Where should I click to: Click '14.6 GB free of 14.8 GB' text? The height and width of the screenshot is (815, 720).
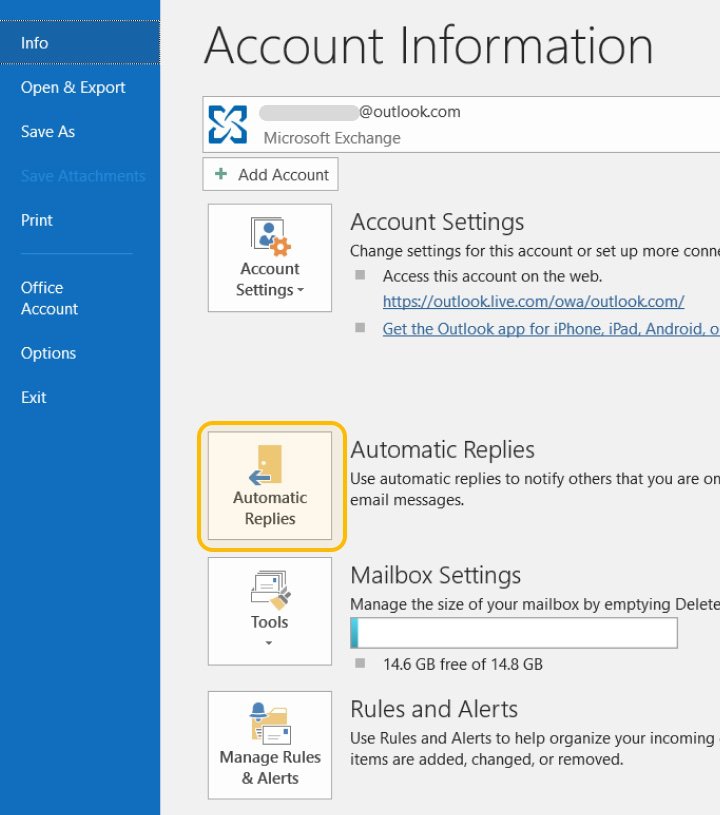pyautogui.click(x=463, y=664)
